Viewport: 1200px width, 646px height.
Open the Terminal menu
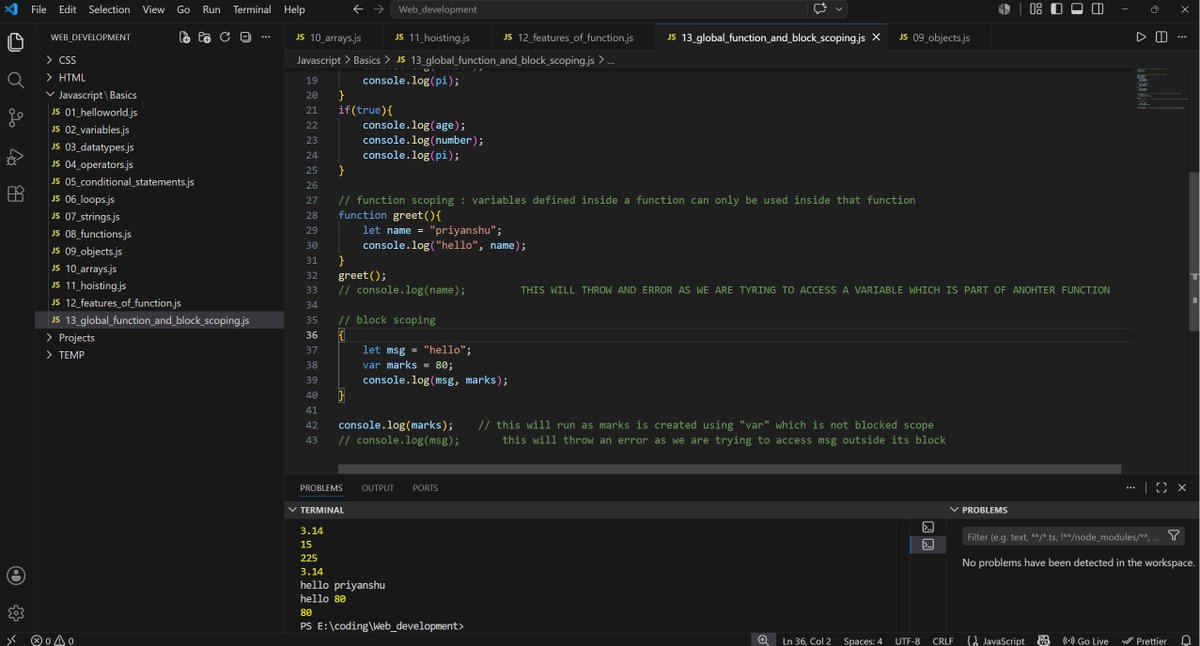[x=252, y=9]
